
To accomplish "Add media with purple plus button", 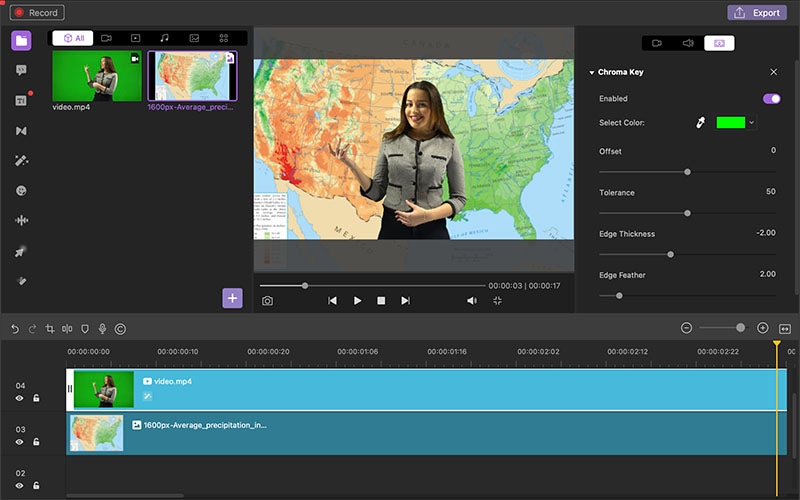I will 232,298.
